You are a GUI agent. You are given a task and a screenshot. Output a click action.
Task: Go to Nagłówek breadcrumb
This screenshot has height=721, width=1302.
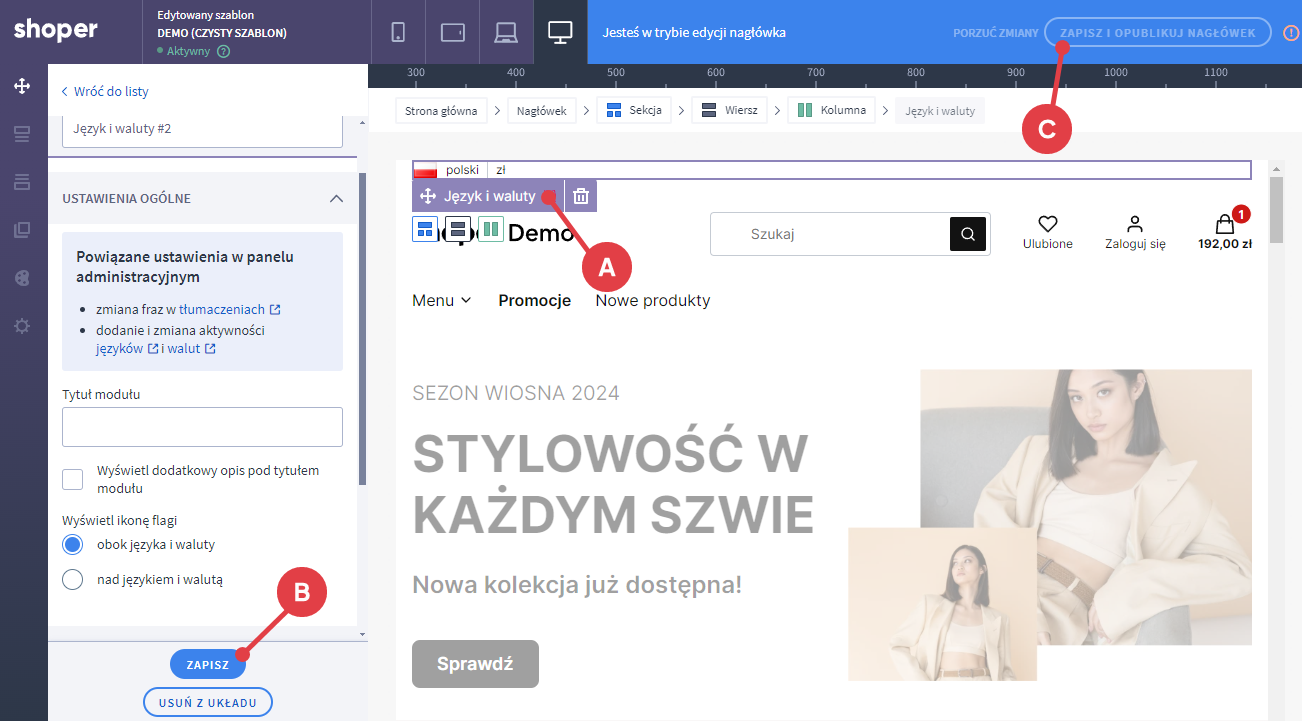pyautogui.click(x=542, y=111)
